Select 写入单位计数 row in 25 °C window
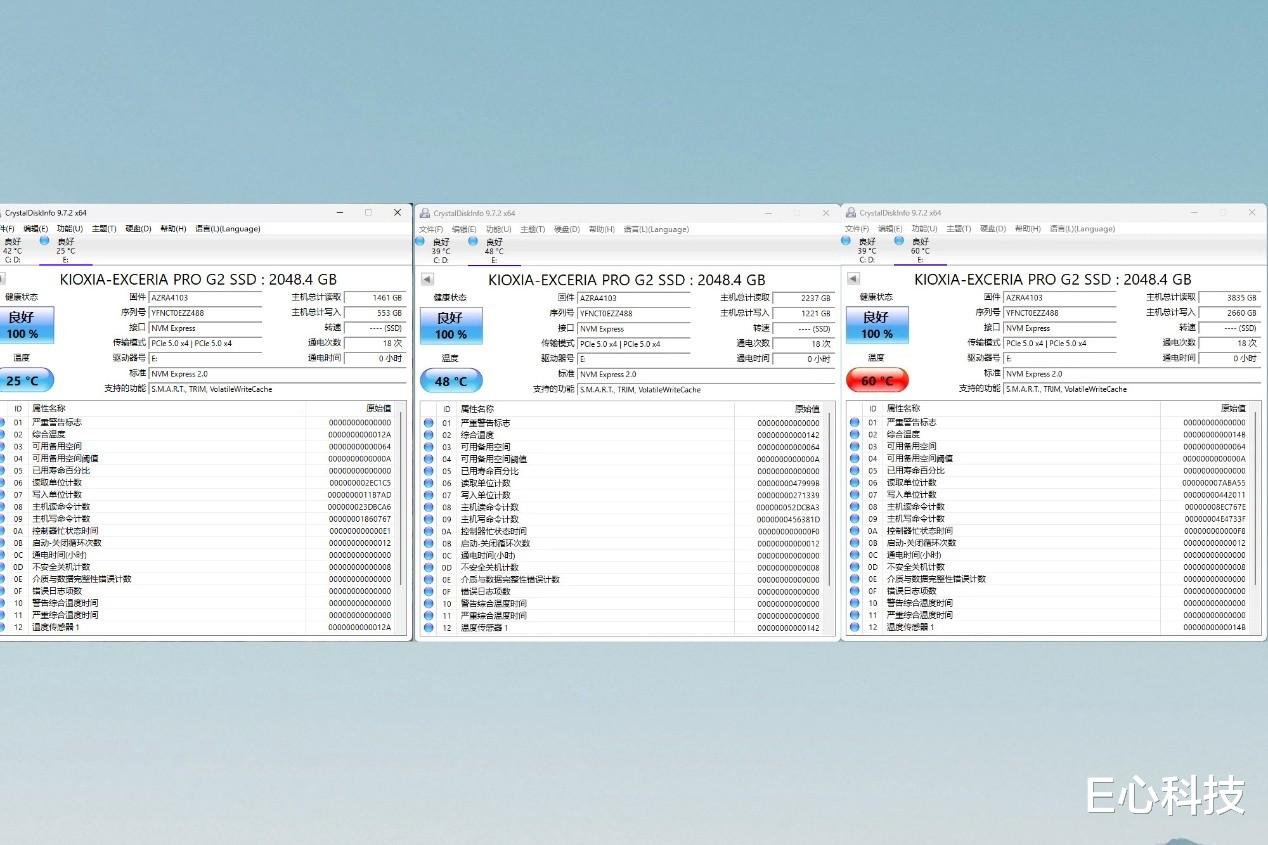The height and width of the screenshot is (845, 1268). point(198,494)
